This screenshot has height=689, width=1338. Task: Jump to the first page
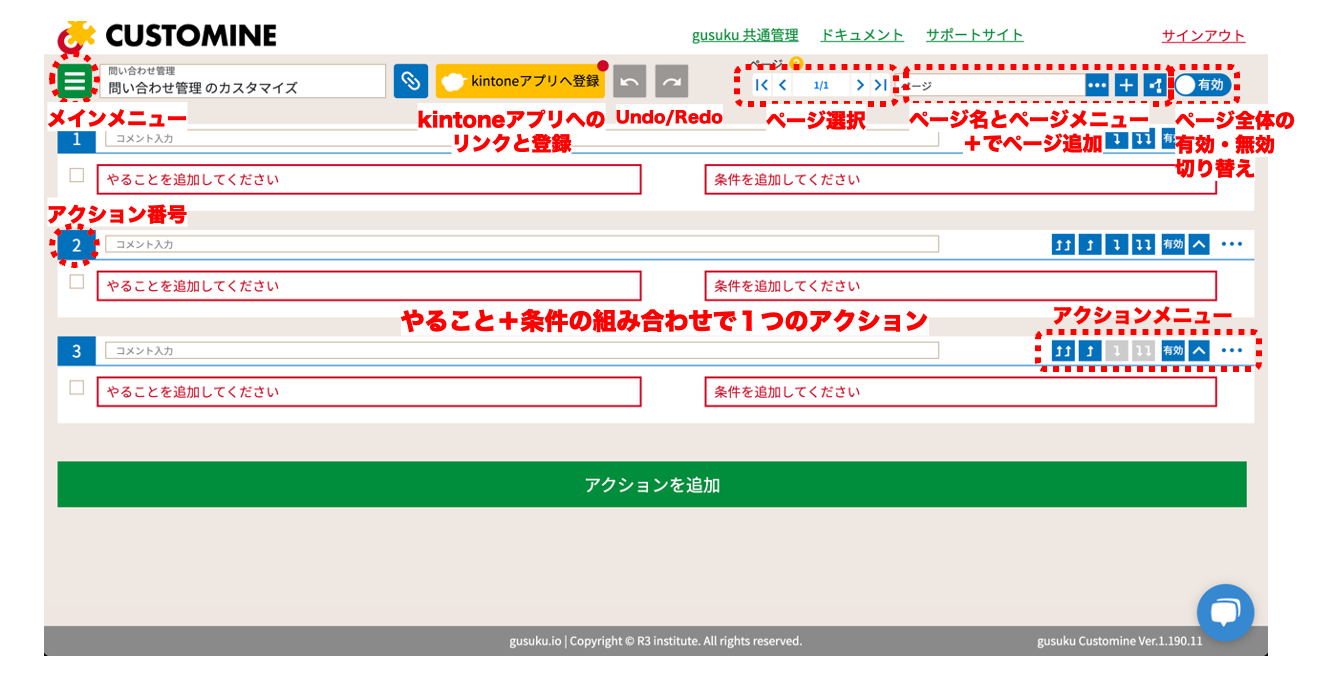pyautogui.click(x=762, y=85)
